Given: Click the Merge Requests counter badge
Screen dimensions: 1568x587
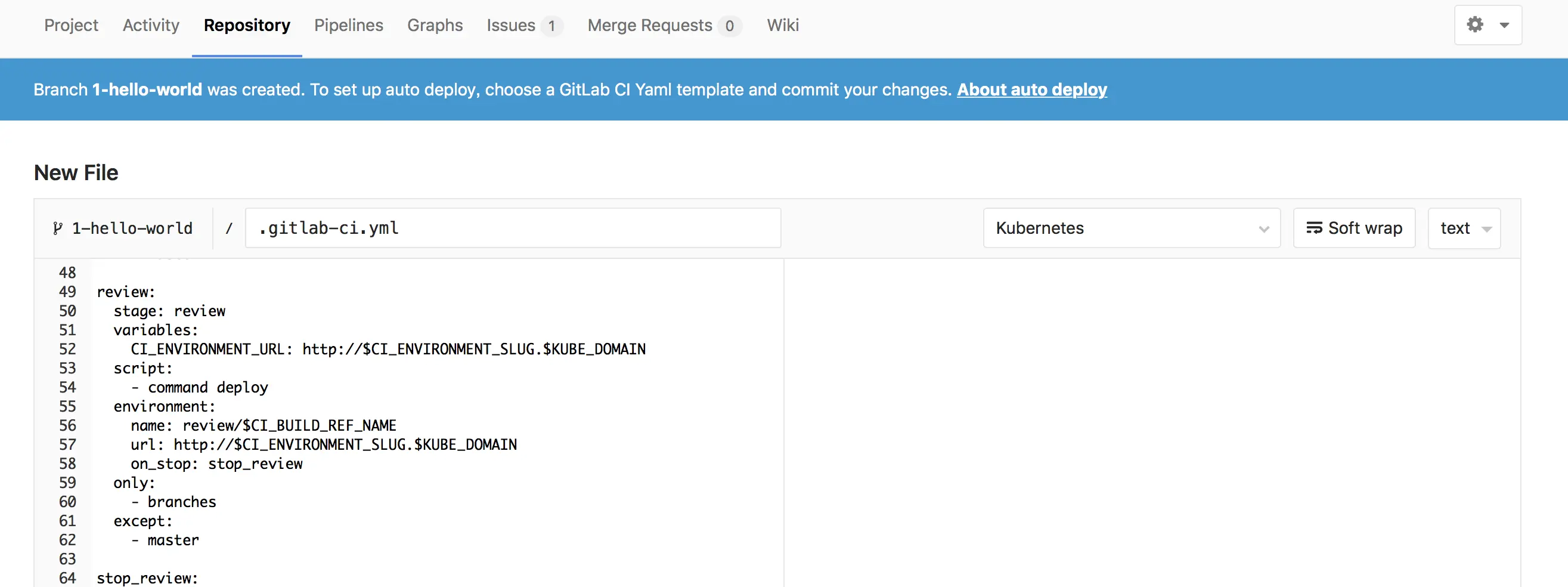Looking at the screenshot, I should click(730, 26).
